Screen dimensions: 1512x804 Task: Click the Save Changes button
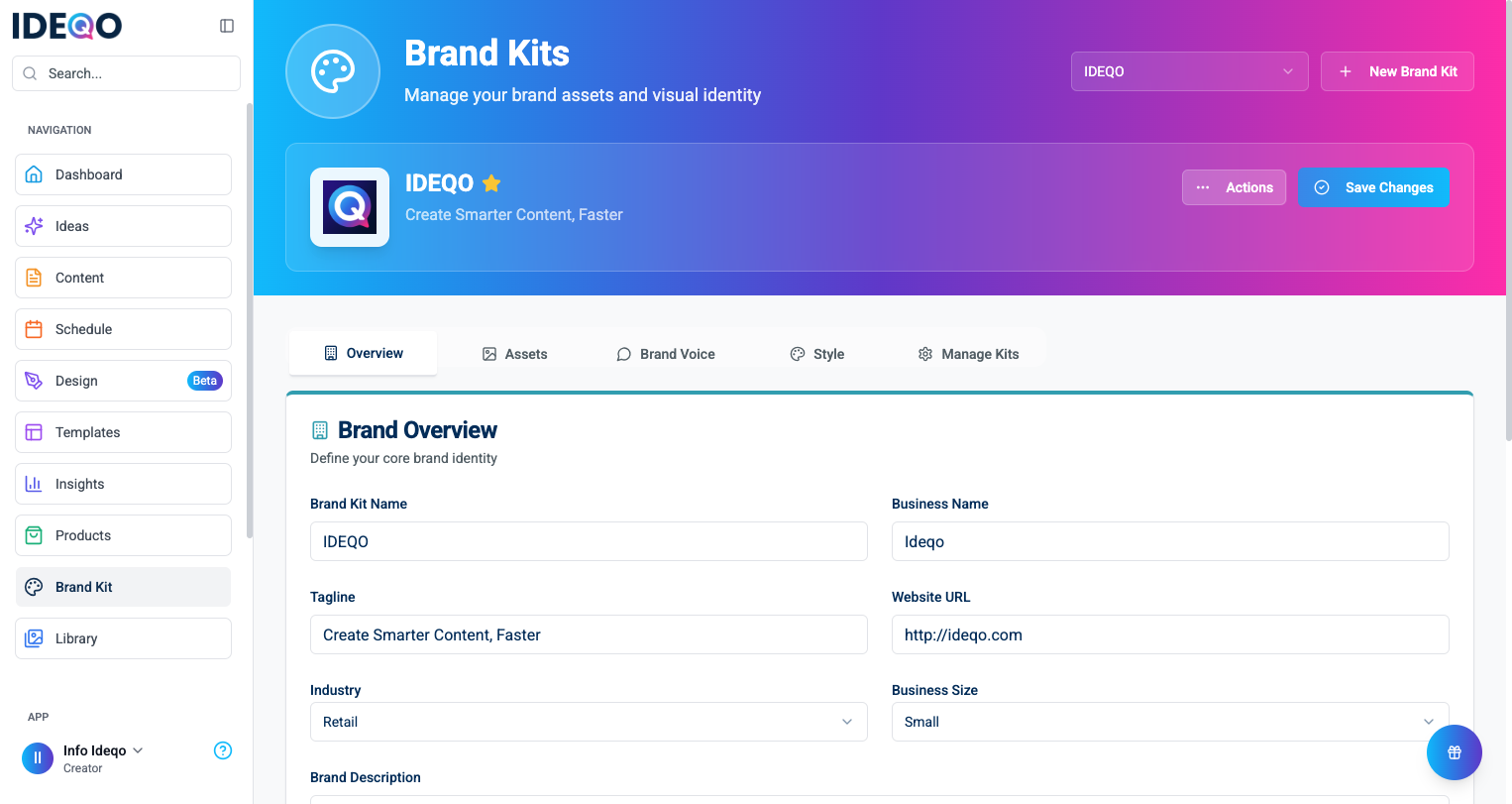tap(1373, 187)
